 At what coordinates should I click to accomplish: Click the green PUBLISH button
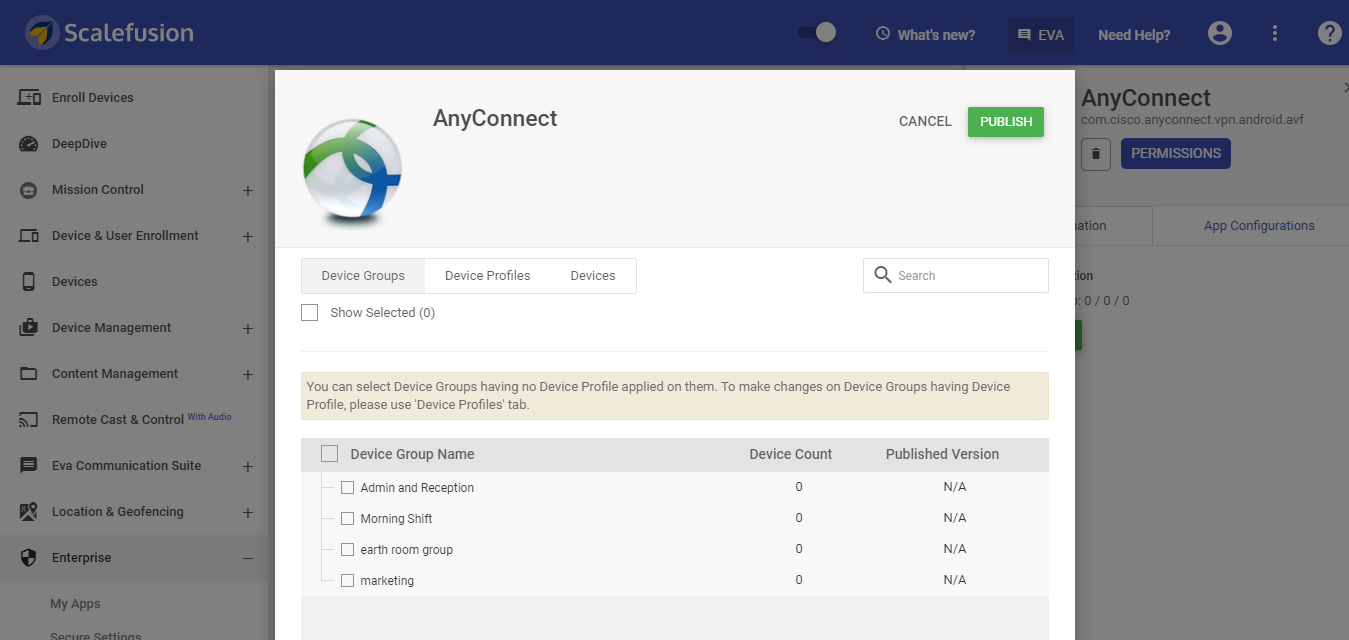[x=1006, y=122]
